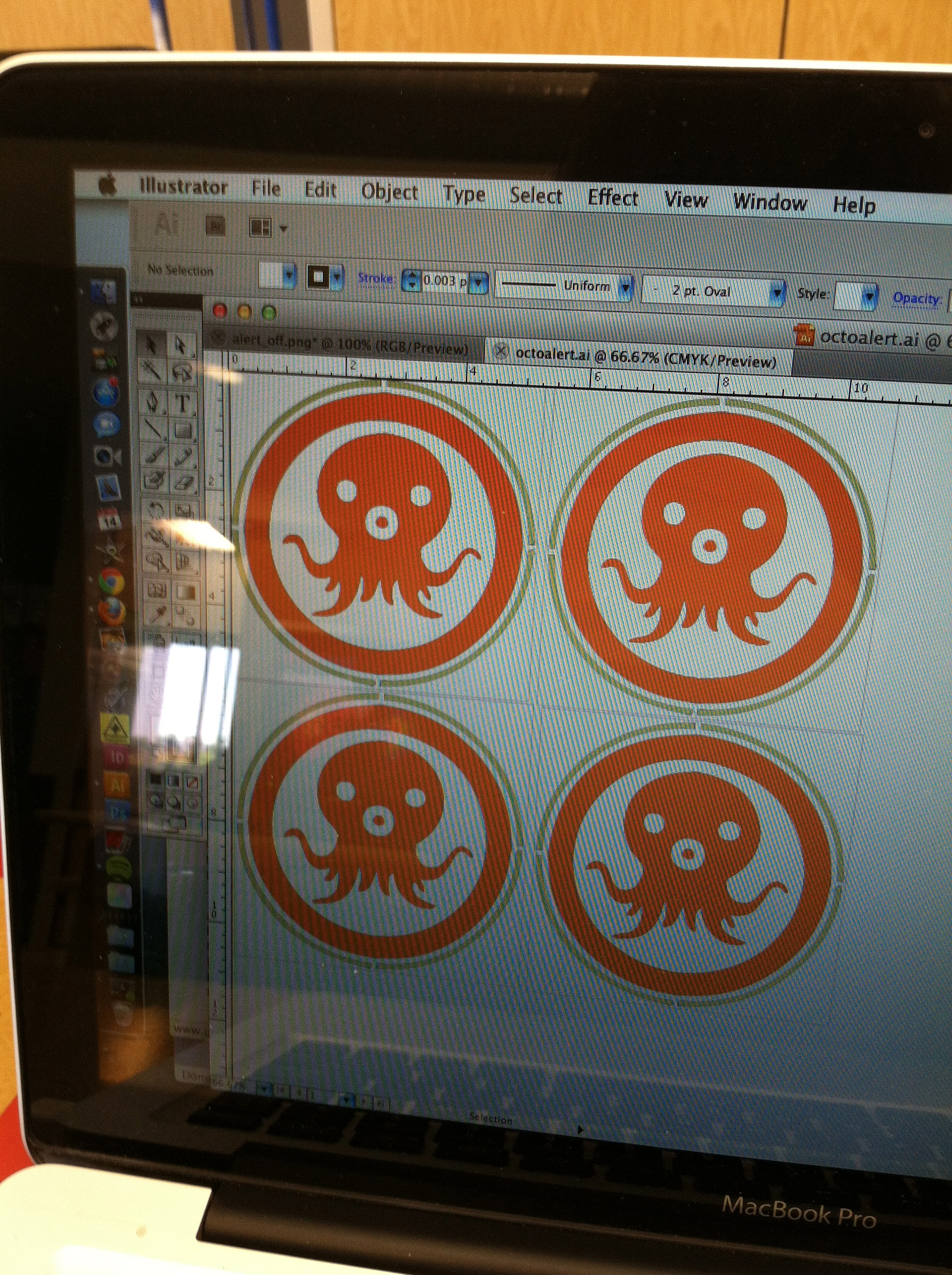Open the Type menu
The width and height of the screenshot is (952, 1275).
pyautogui.click(x=464, y=194)
